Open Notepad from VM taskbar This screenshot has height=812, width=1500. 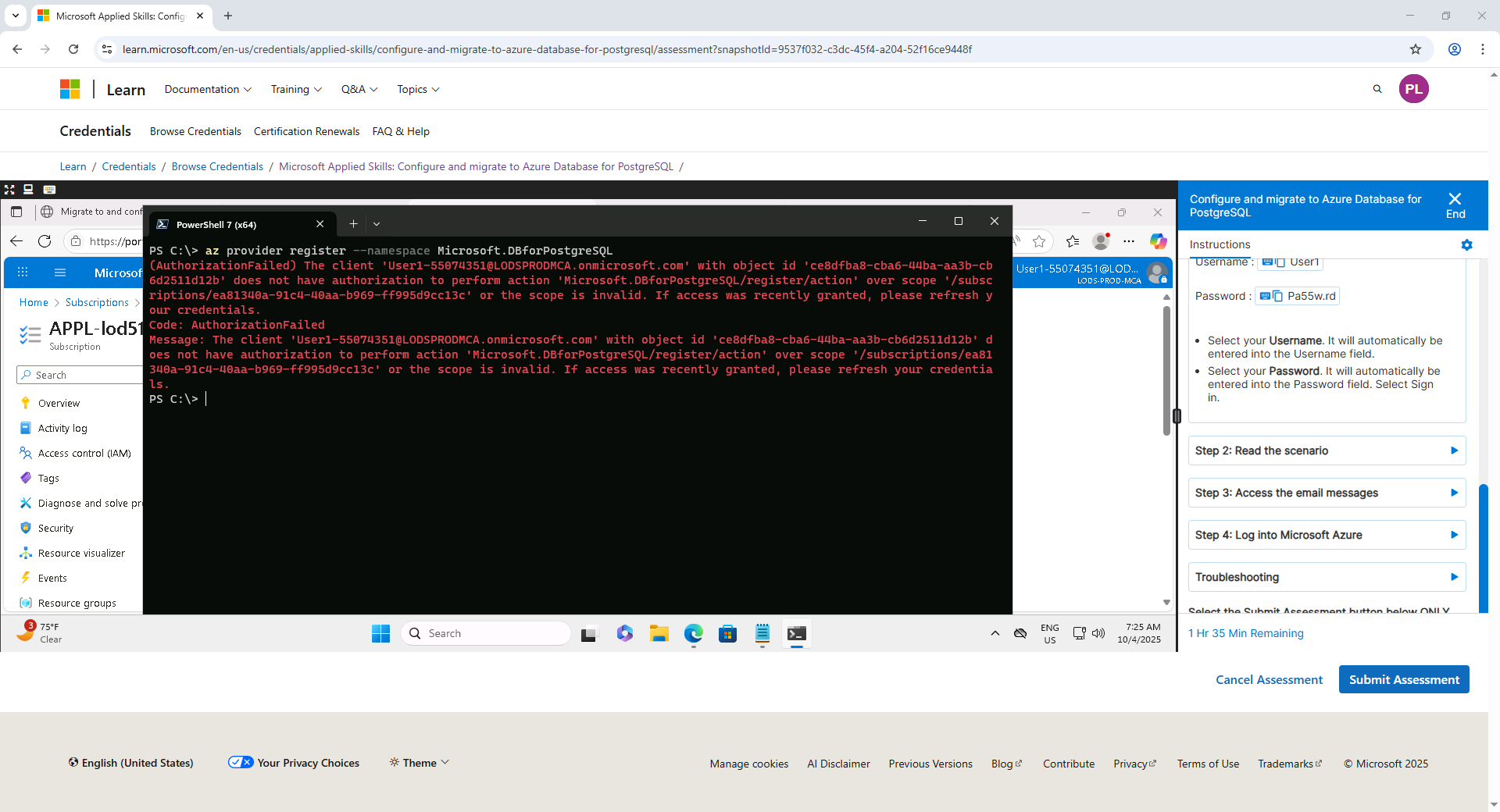[x=762, y=633]
